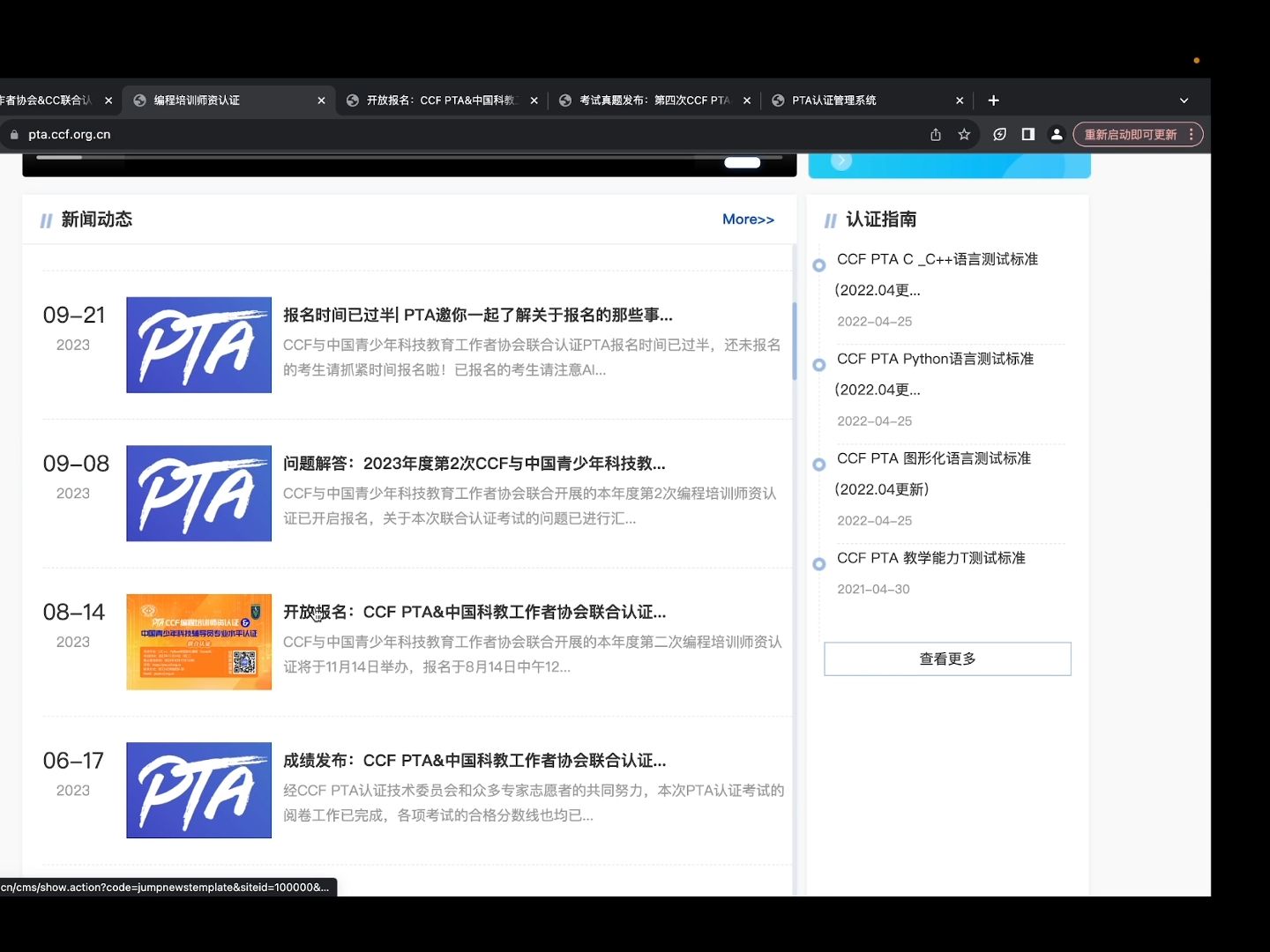Close the 开放报名 CCF PTA tab
1270x952 pixels.
point(534,100)
